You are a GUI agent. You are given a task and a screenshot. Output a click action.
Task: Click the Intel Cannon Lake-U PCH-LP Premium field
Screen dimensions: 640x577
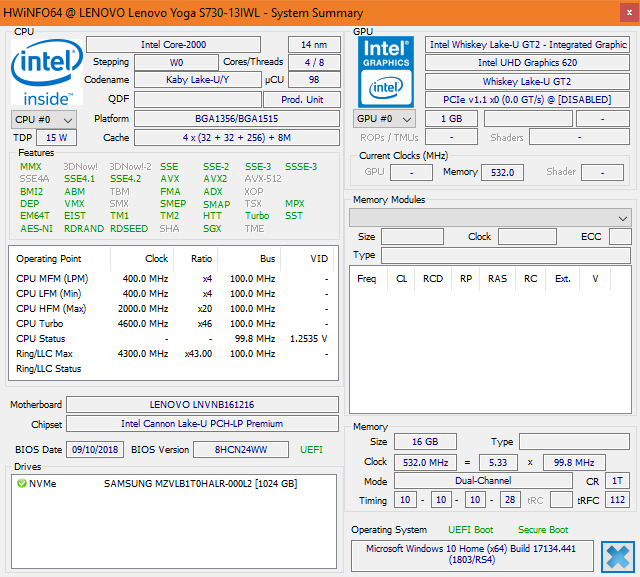202,424
